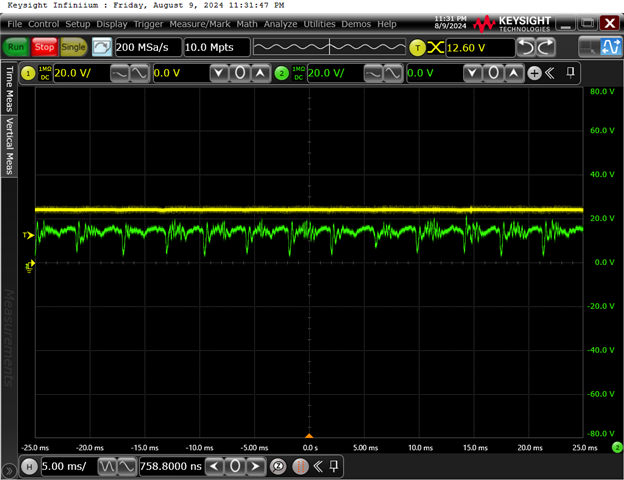The height and width of the screenshot is (480, 624).
Task: Edit the 758.8000 ns horizontal delay field
Action: [x=171, y=466]
